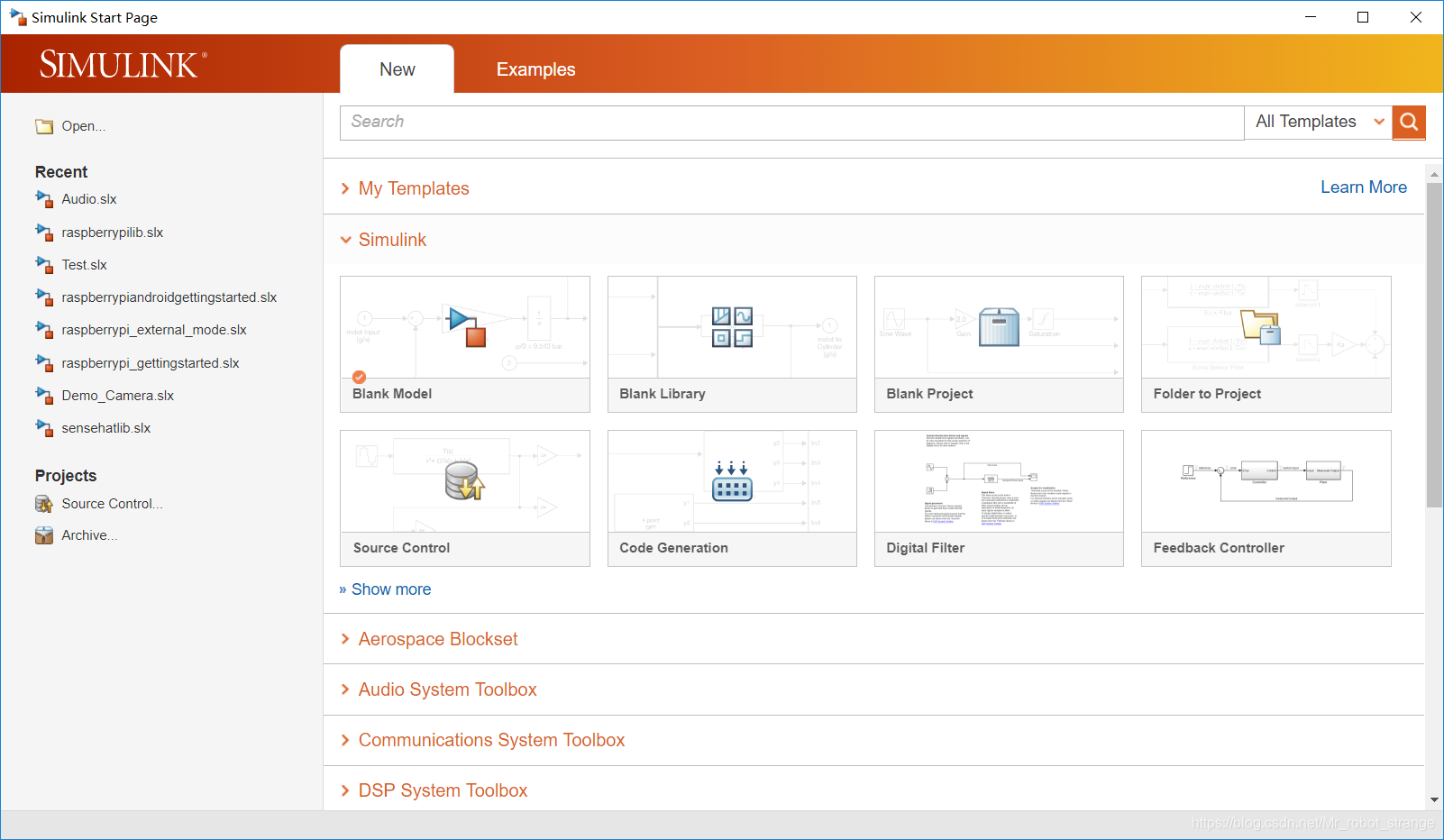Click the orange search magnifier button
Image resolution: width=1444 pixels, height=840 pixels.
tap(1409, 122)
